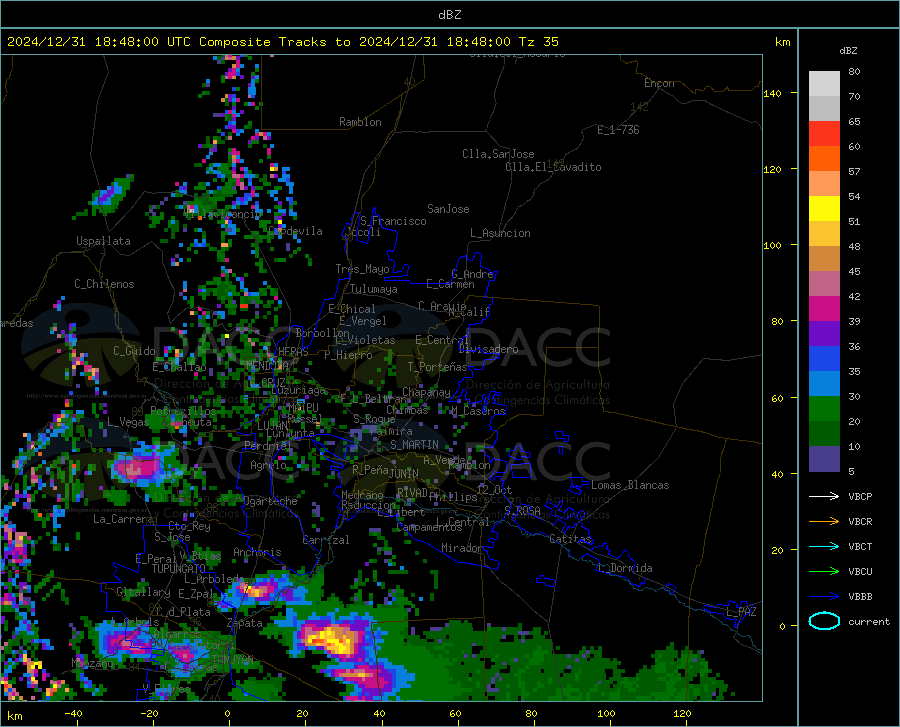Screen dimensions: 900x727
Task: Click the blue VBBB arrow in the legend
Action: [824, 597]
